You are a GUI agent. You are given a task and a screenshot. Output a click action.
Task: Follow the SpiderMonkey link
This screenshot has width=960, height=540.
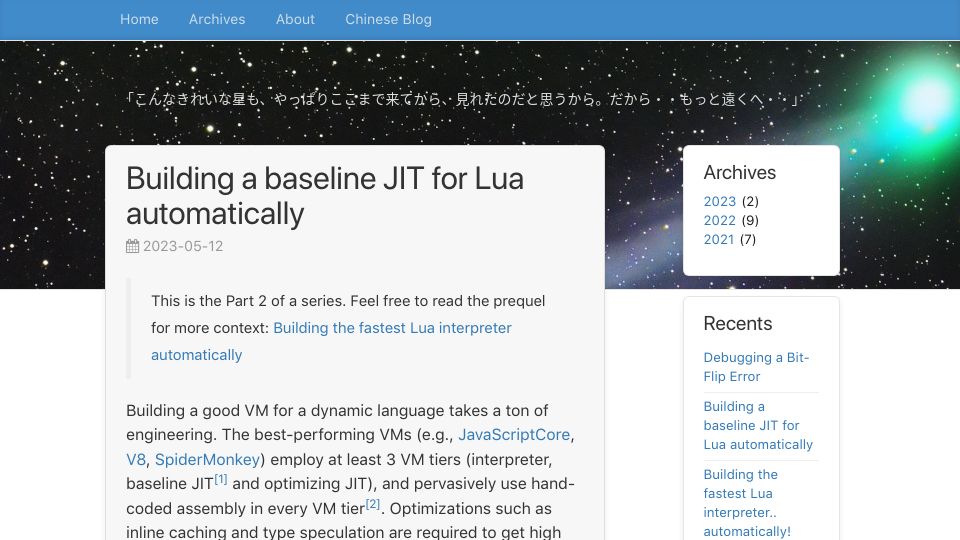208,460
